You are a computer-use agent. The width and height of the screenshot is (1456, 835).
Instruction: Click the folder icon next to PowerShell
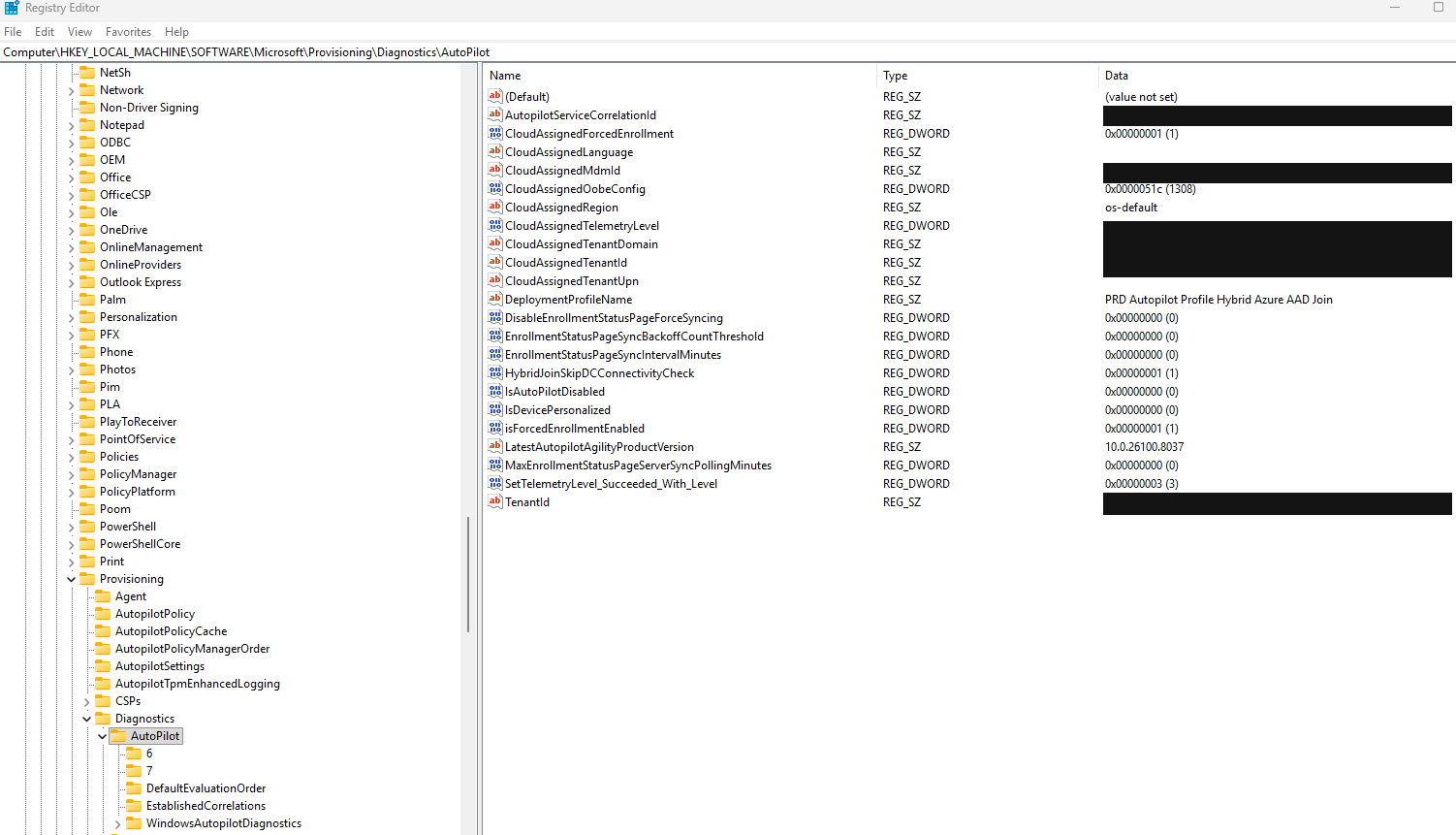coord(87,527)
